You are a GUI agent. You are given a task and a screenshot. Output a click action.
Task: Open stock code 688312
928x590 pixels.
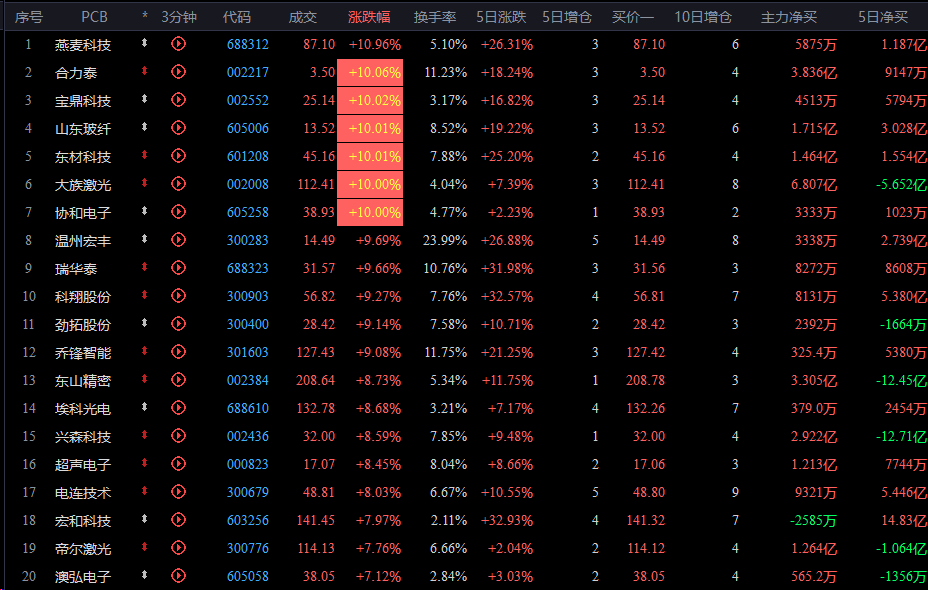click(x=247, y=44)
